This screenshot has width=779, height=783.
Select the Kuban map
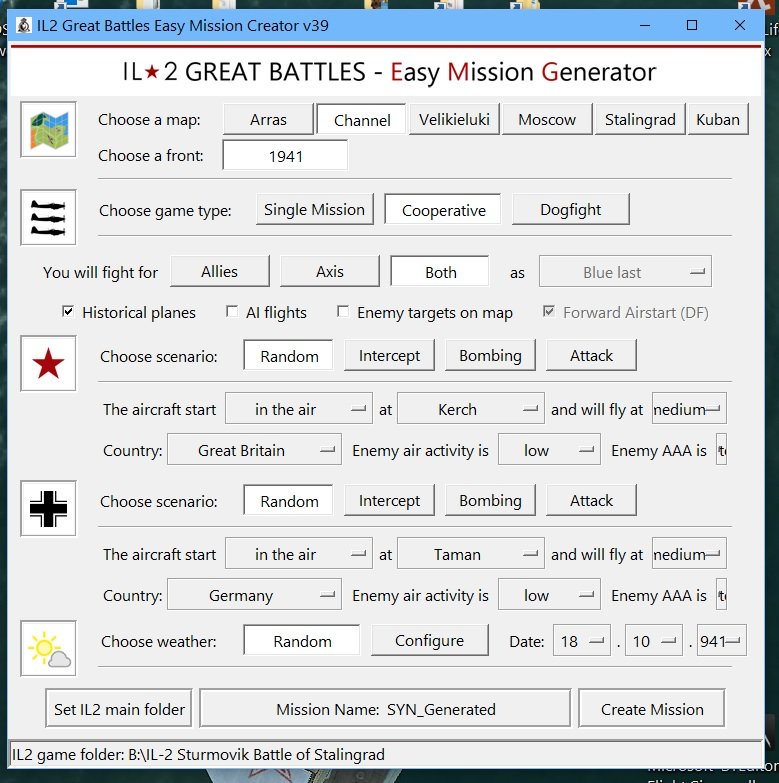tap(718, 119)
